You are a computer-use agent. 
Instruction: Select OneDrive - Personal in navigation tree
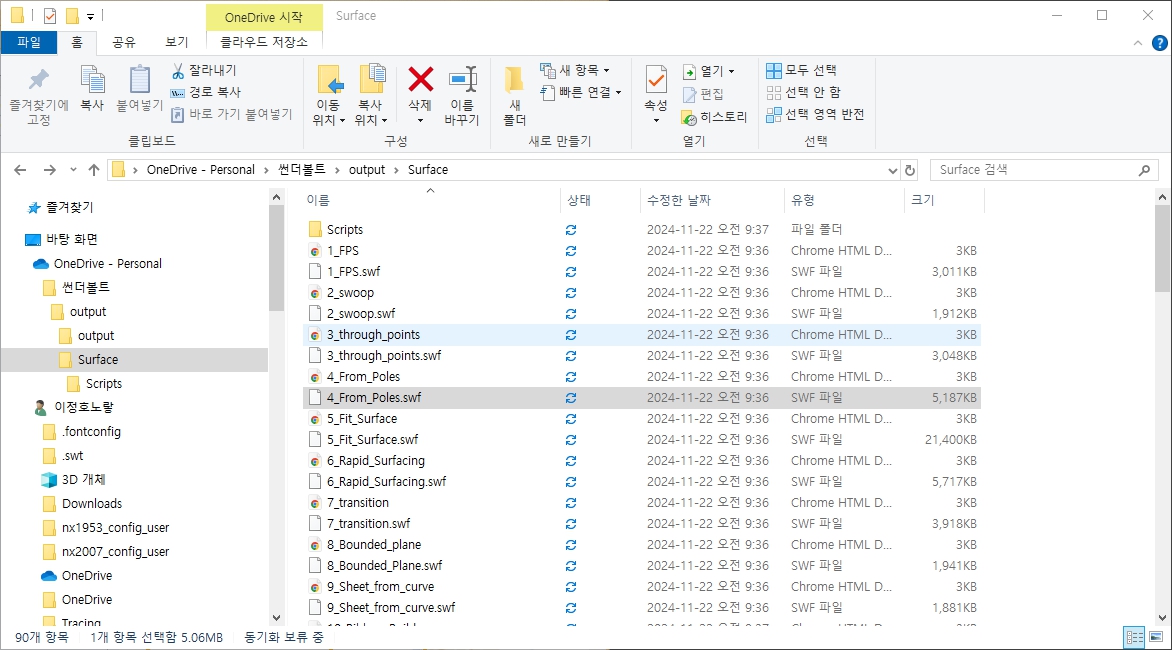108,264
